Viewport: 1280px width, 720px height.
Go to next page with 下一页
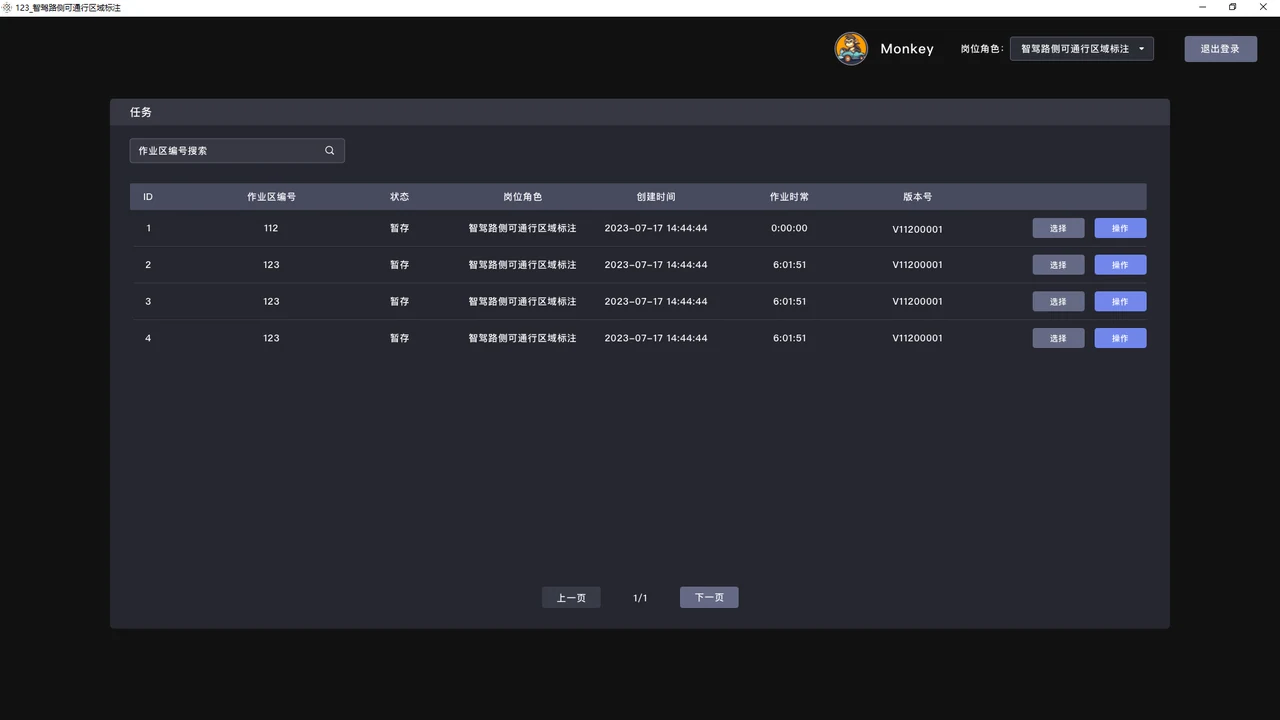[x=709, y=598]
